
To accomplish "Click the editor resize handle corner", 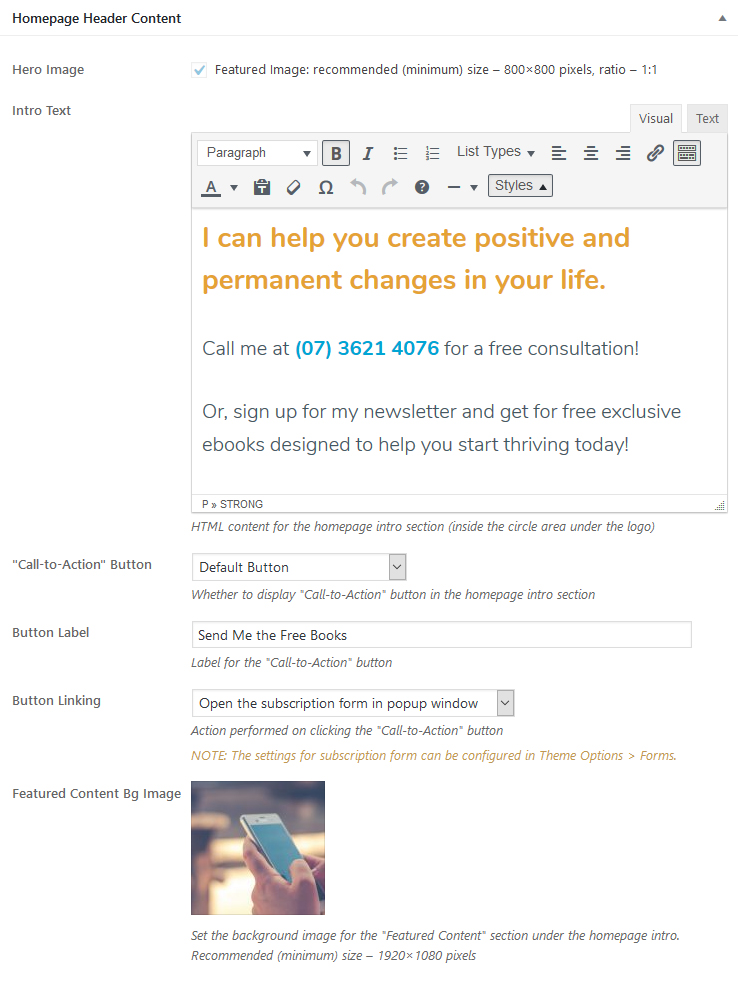I will pyautogui.click(x=720, y=505).
